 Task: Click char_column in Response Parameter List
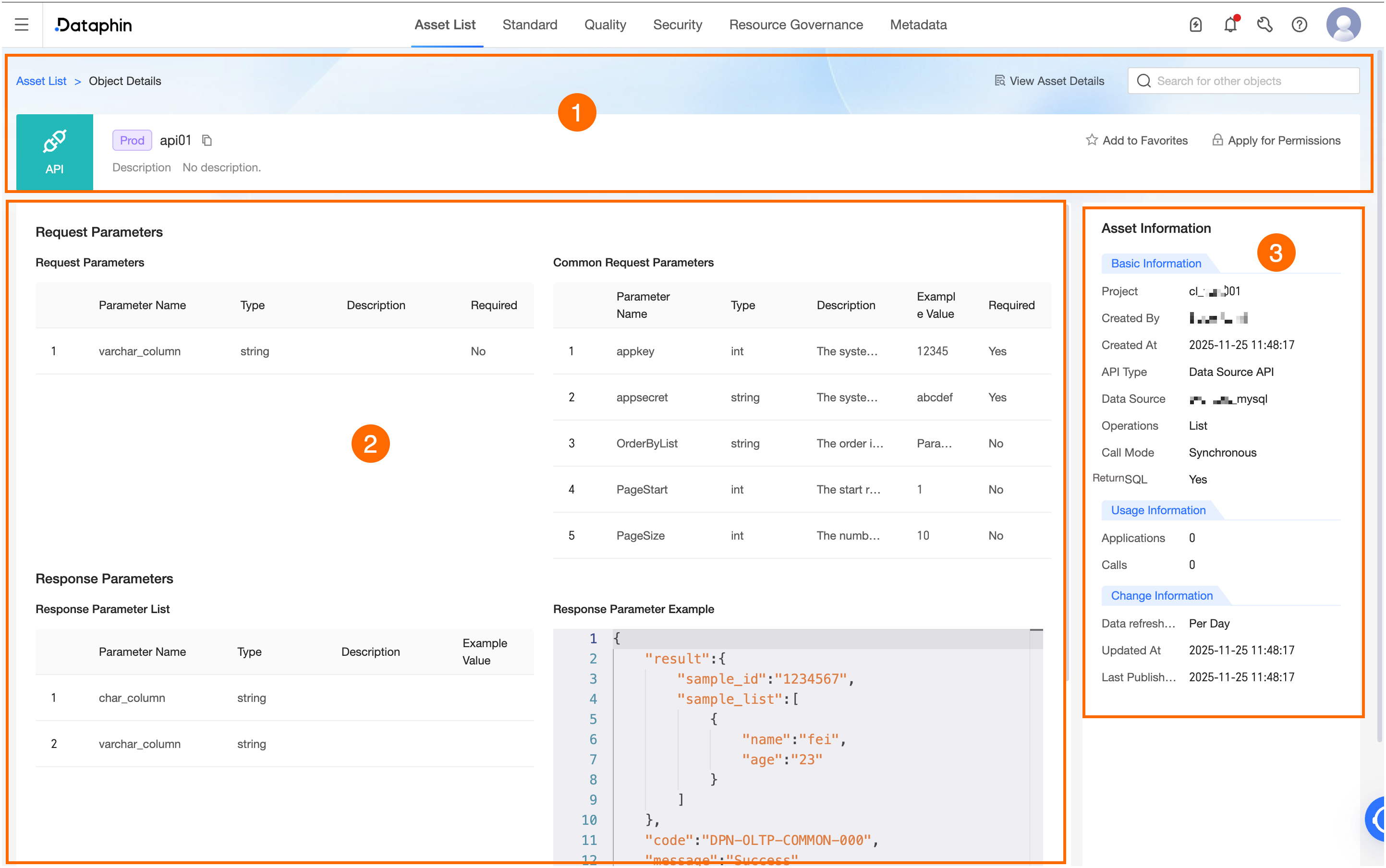pos(132,698)
